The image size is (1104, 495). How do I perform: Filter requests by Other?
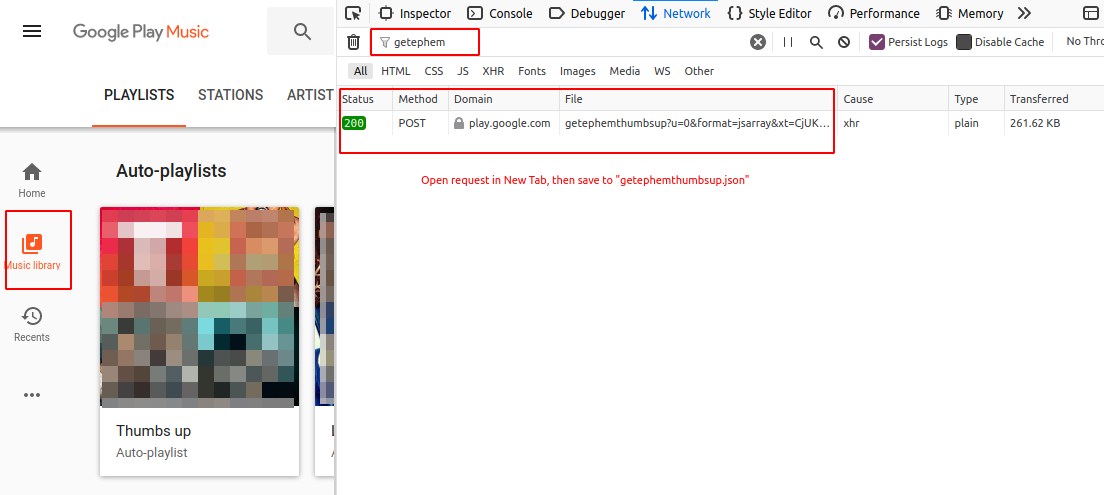coord(699,71)
